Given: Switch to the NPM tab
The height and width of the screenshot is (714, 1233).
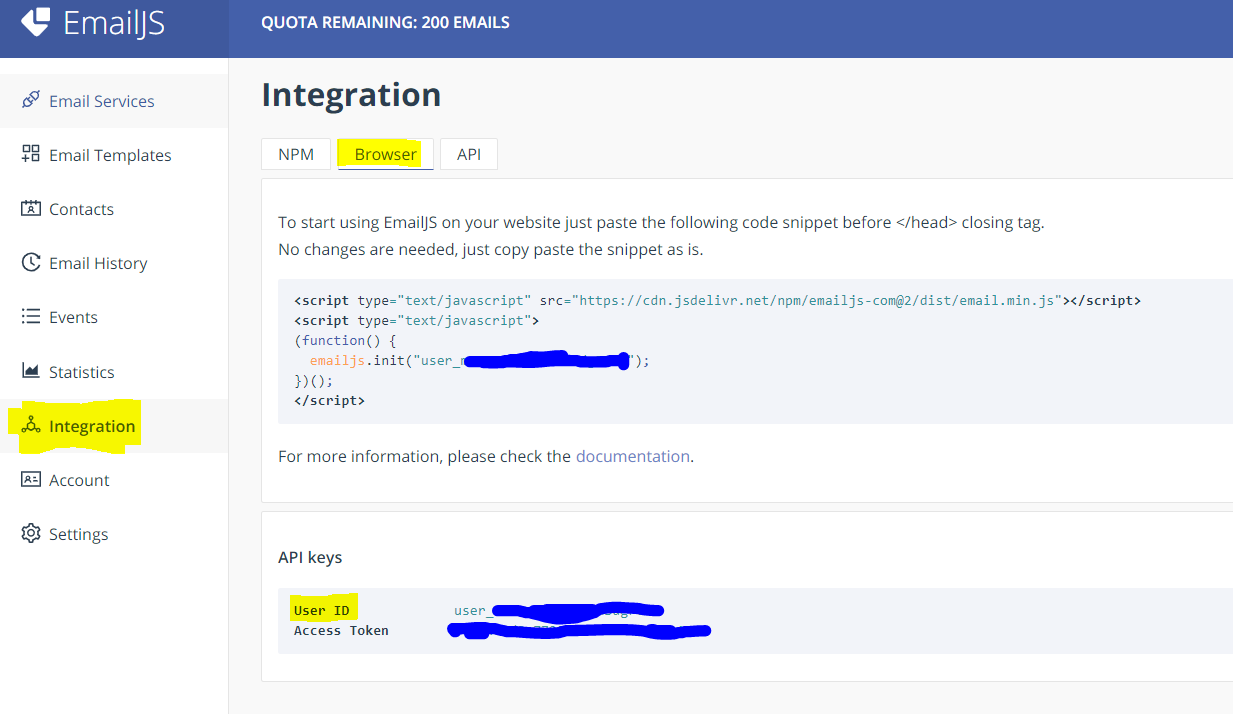Looking at the screenshot, I should pos(295,154).
